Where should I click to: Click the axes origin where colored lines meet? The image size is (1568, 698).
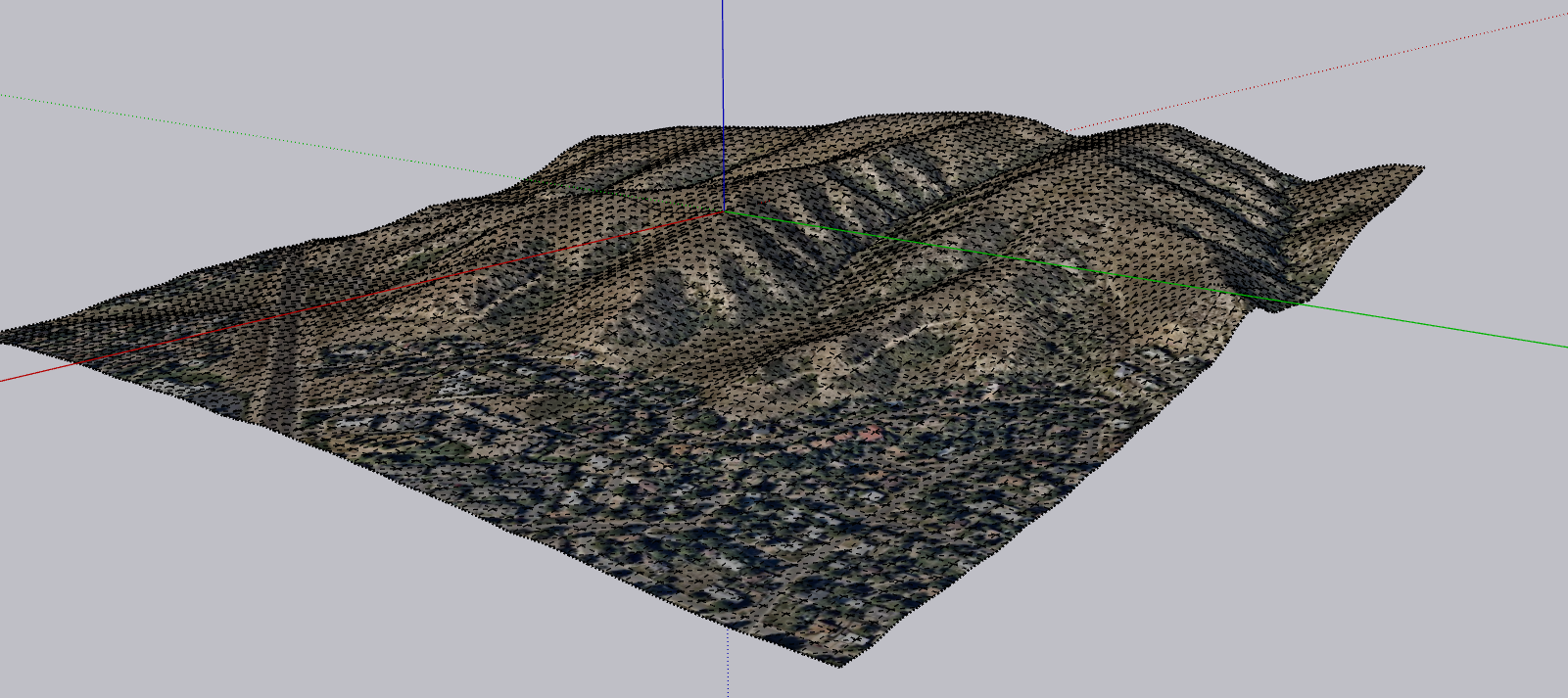(x=723, y=209)
